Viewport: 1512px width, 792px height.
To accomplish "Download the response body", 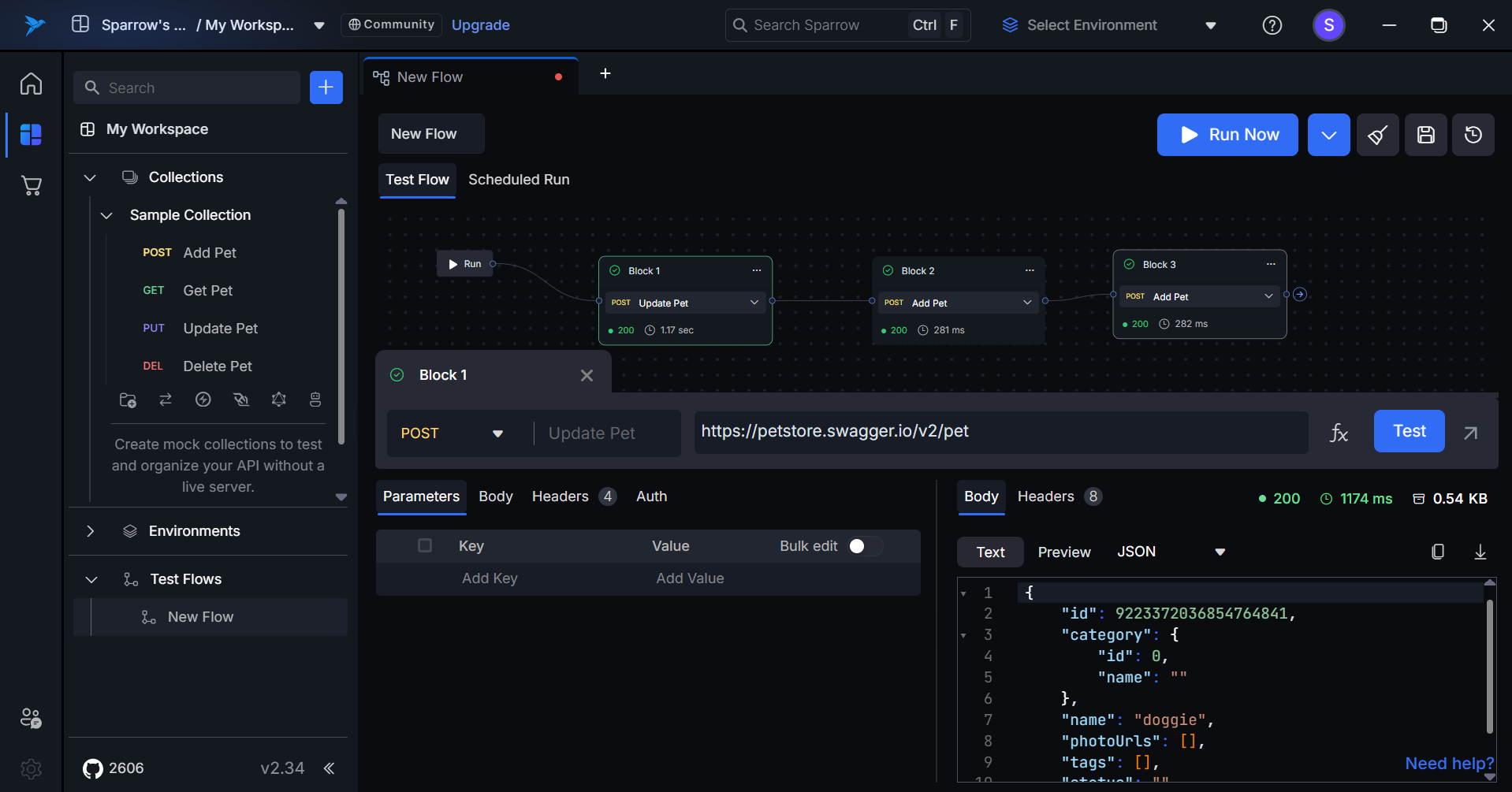I will tap(1480, 552).
